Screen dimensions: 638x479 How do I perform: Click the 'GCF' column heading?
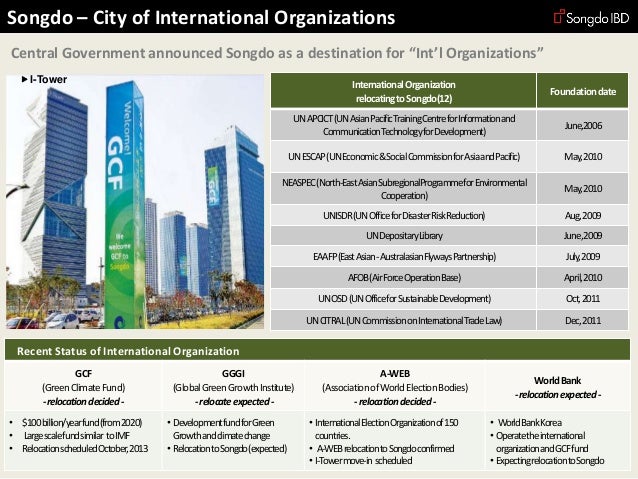coord(83,374)
